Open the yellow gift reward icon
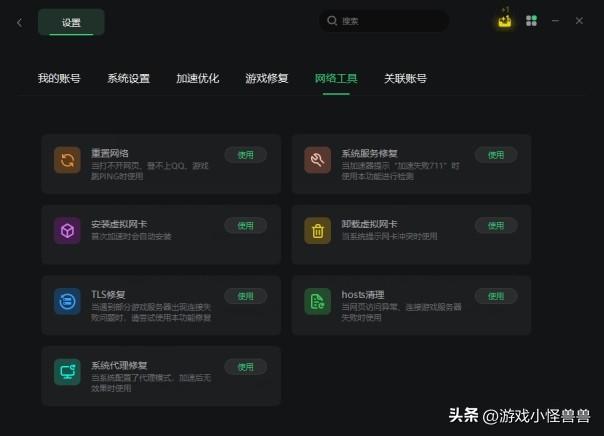This screenshot has height=436, width=604. coord(505,20)
